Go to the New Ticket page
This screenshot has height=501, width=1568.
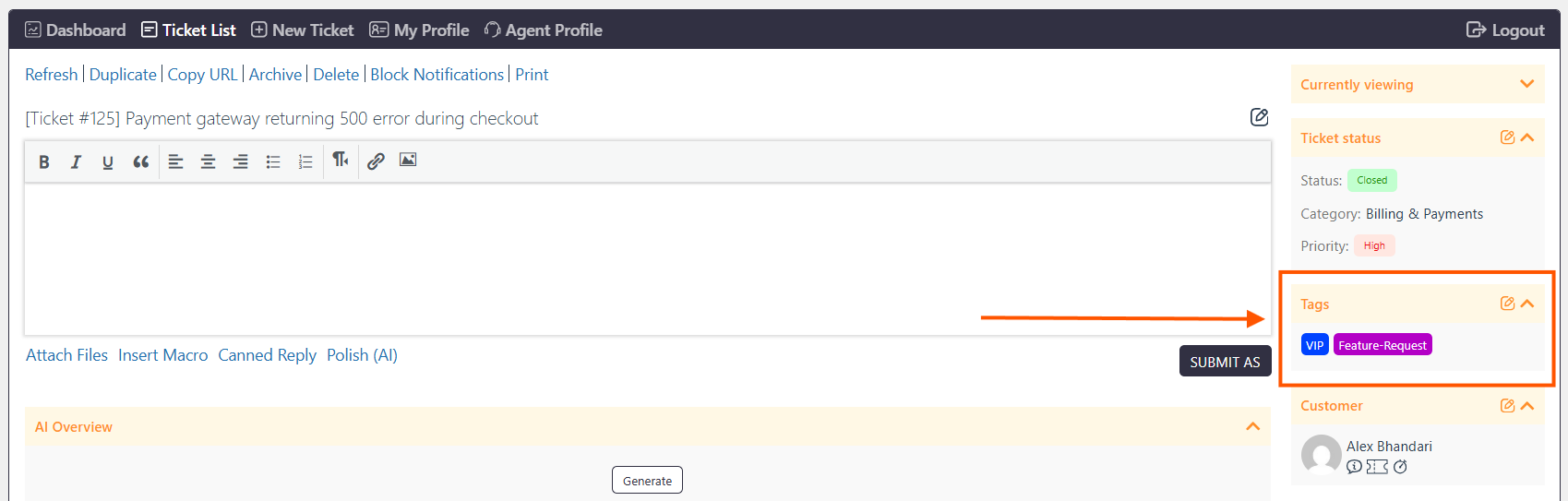pos(303,30)
